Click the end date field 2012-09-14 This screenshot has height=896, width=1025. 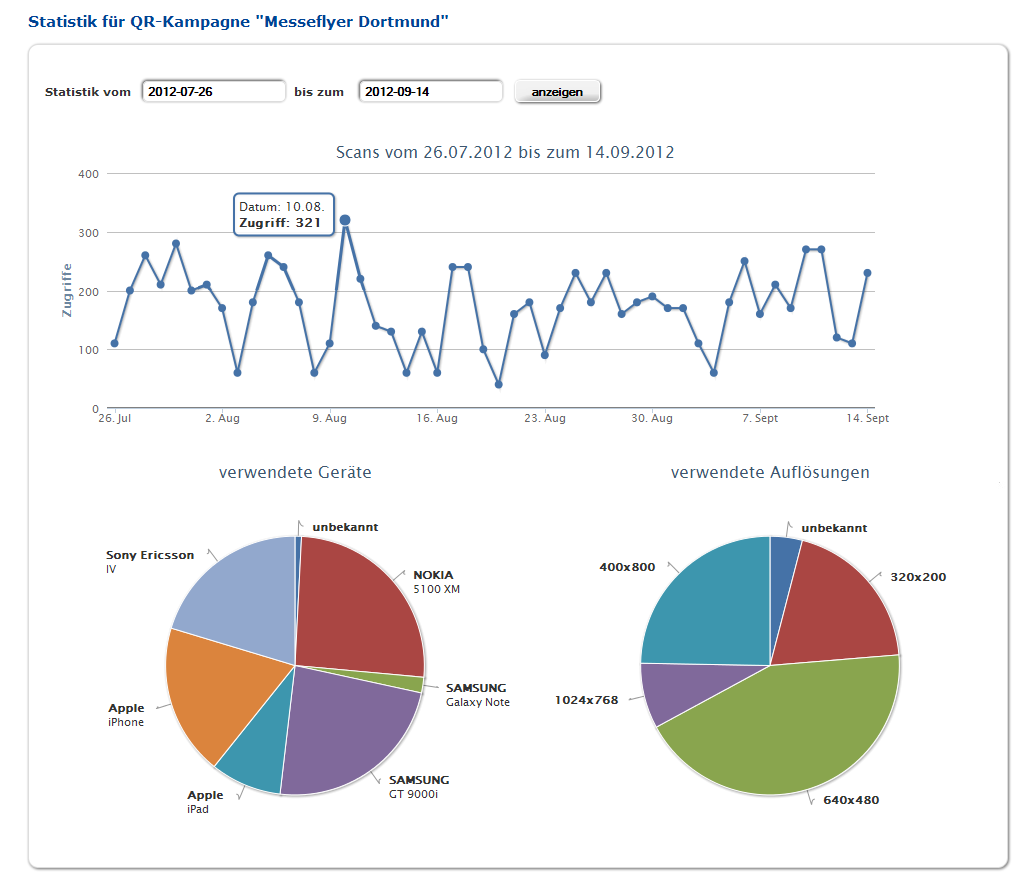pyautogui.click(x=430, y=91)
